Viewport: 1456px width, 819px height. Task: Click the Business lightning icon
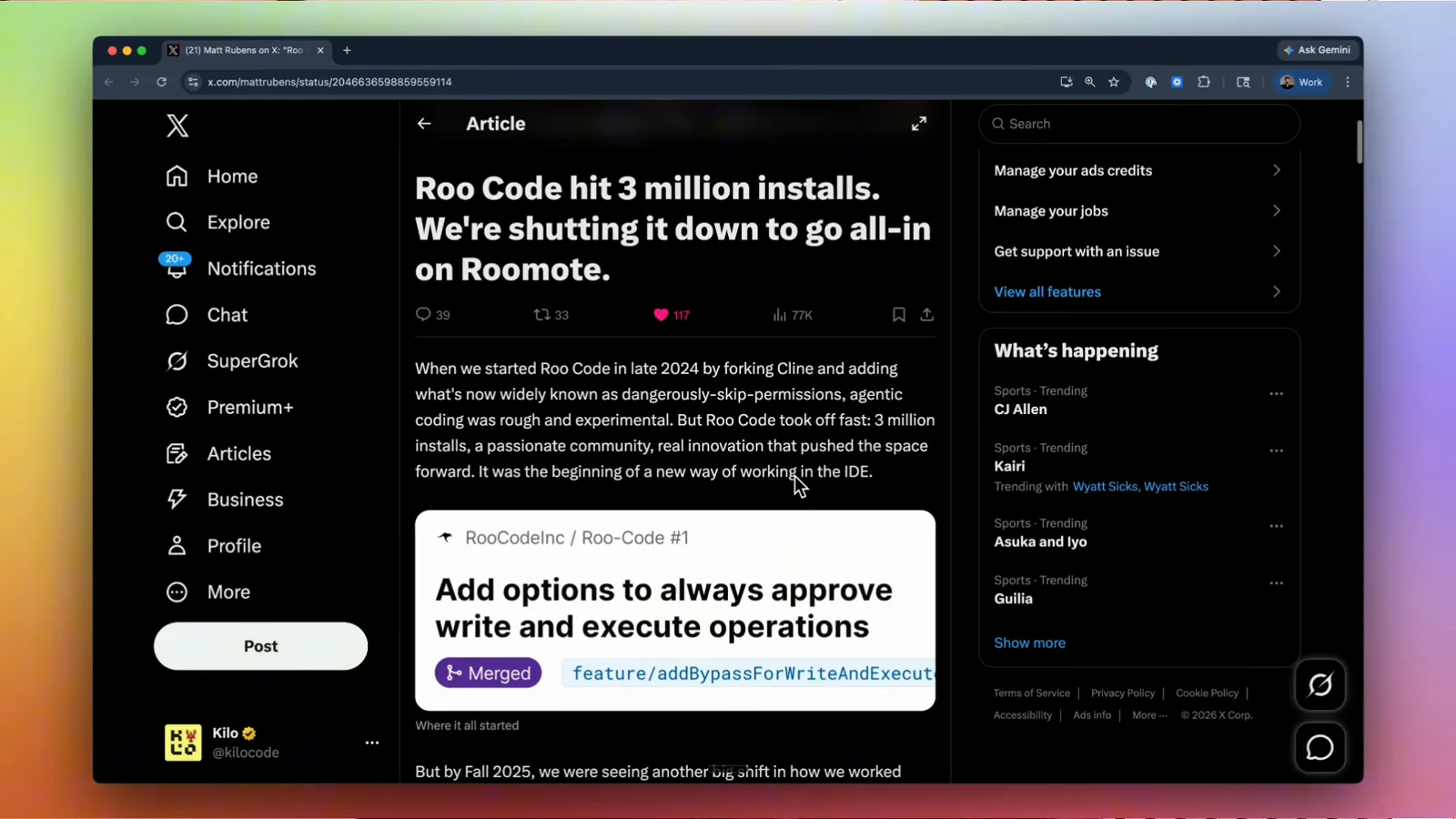177,500
